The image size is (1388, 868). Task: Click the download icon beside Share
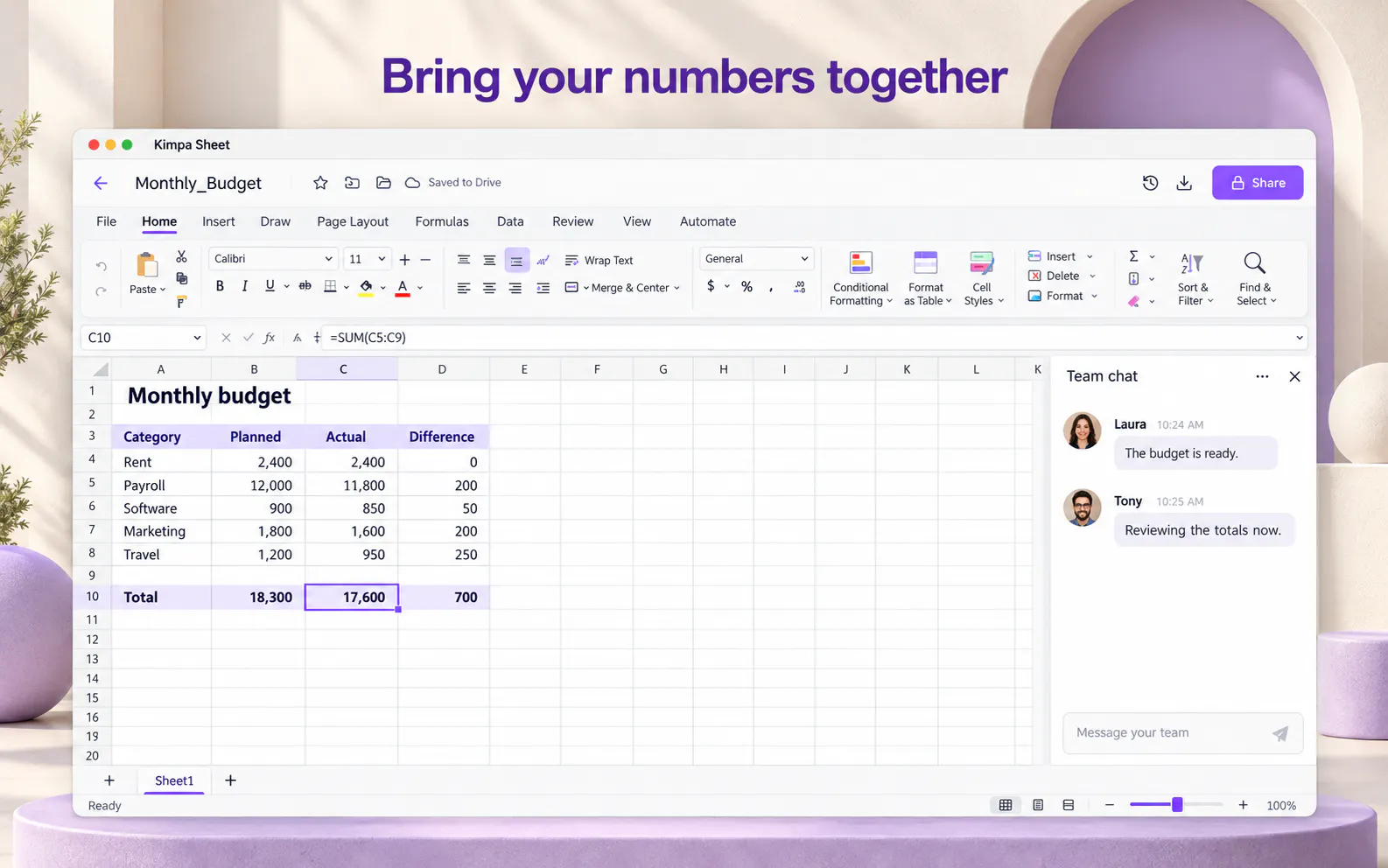pyautogui.click(x=1184, y=183)
